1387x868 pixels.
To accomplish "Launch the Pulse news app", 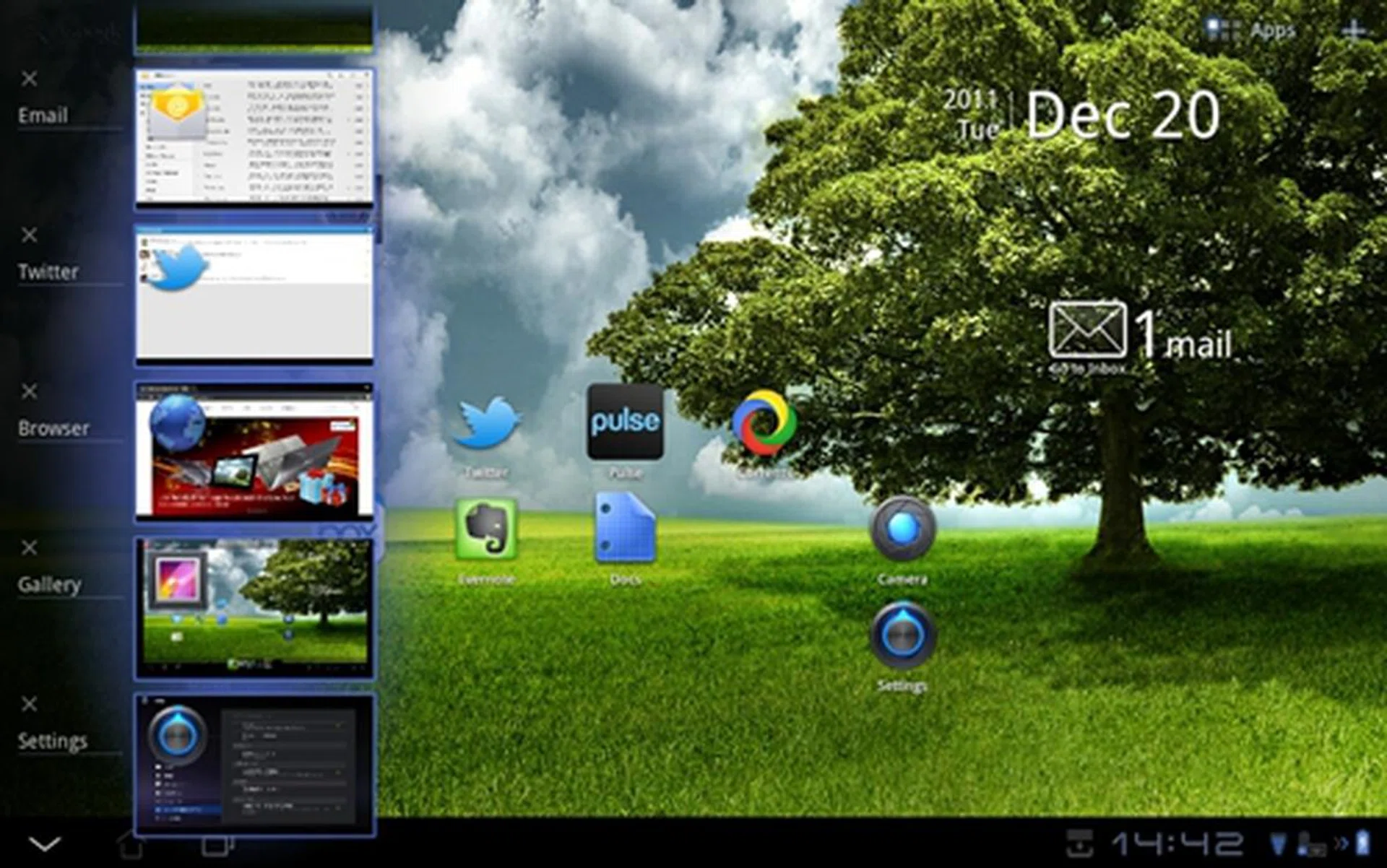I will 625,422.
